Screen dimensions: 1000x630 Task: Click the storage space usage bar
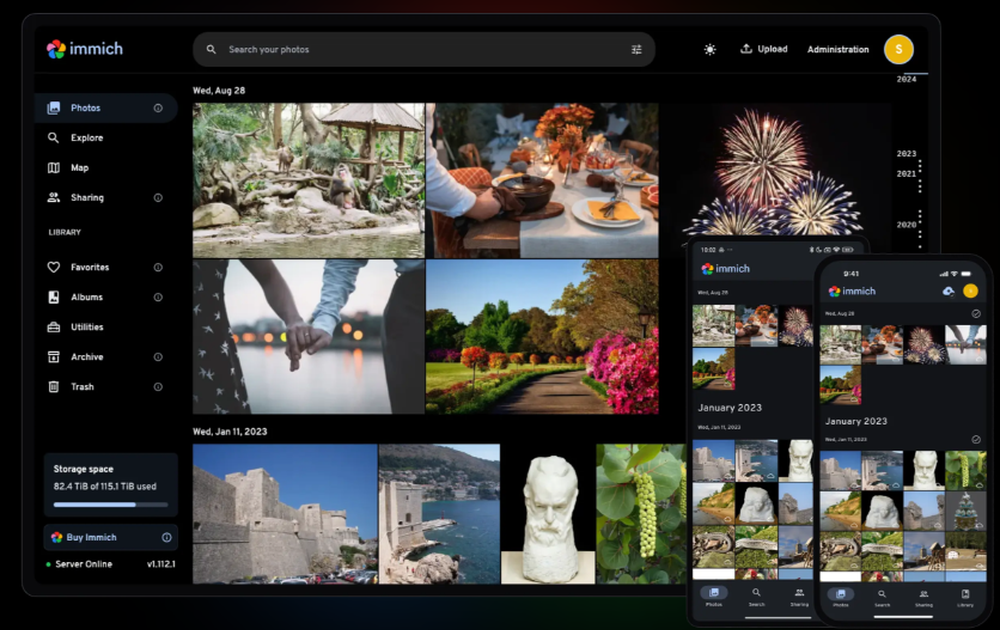(x=110, y=504)
